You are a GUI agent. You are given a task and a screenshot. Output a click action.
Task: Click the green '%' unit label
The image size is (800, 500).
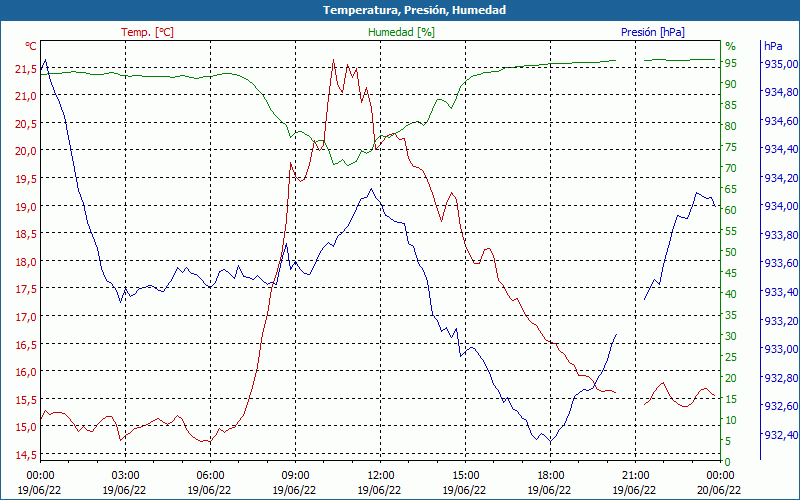click(731, 46)
